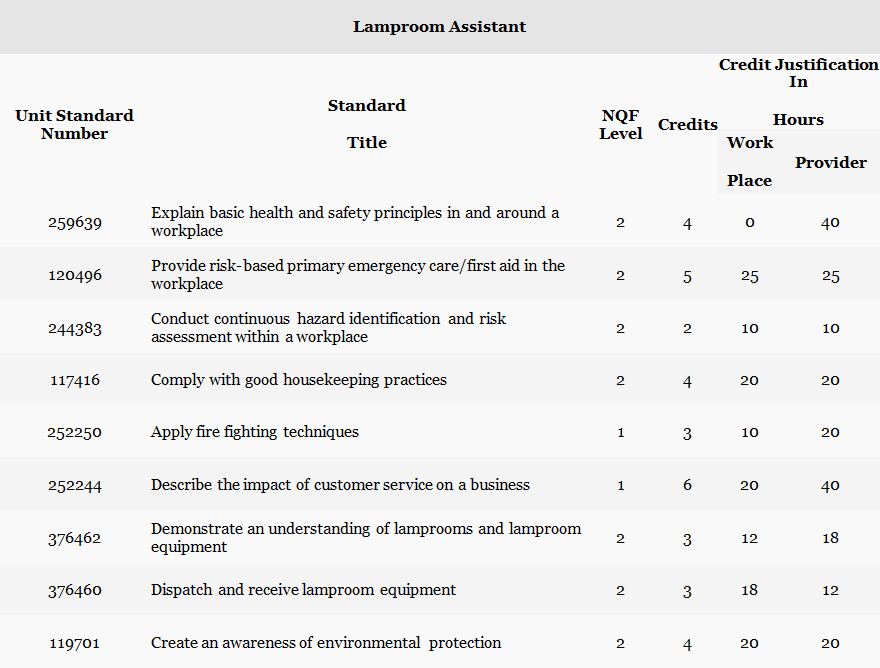Select the 'Apply fire fighting techniques' title
This screenshot has height=668, width=880.
click(255, 433)
